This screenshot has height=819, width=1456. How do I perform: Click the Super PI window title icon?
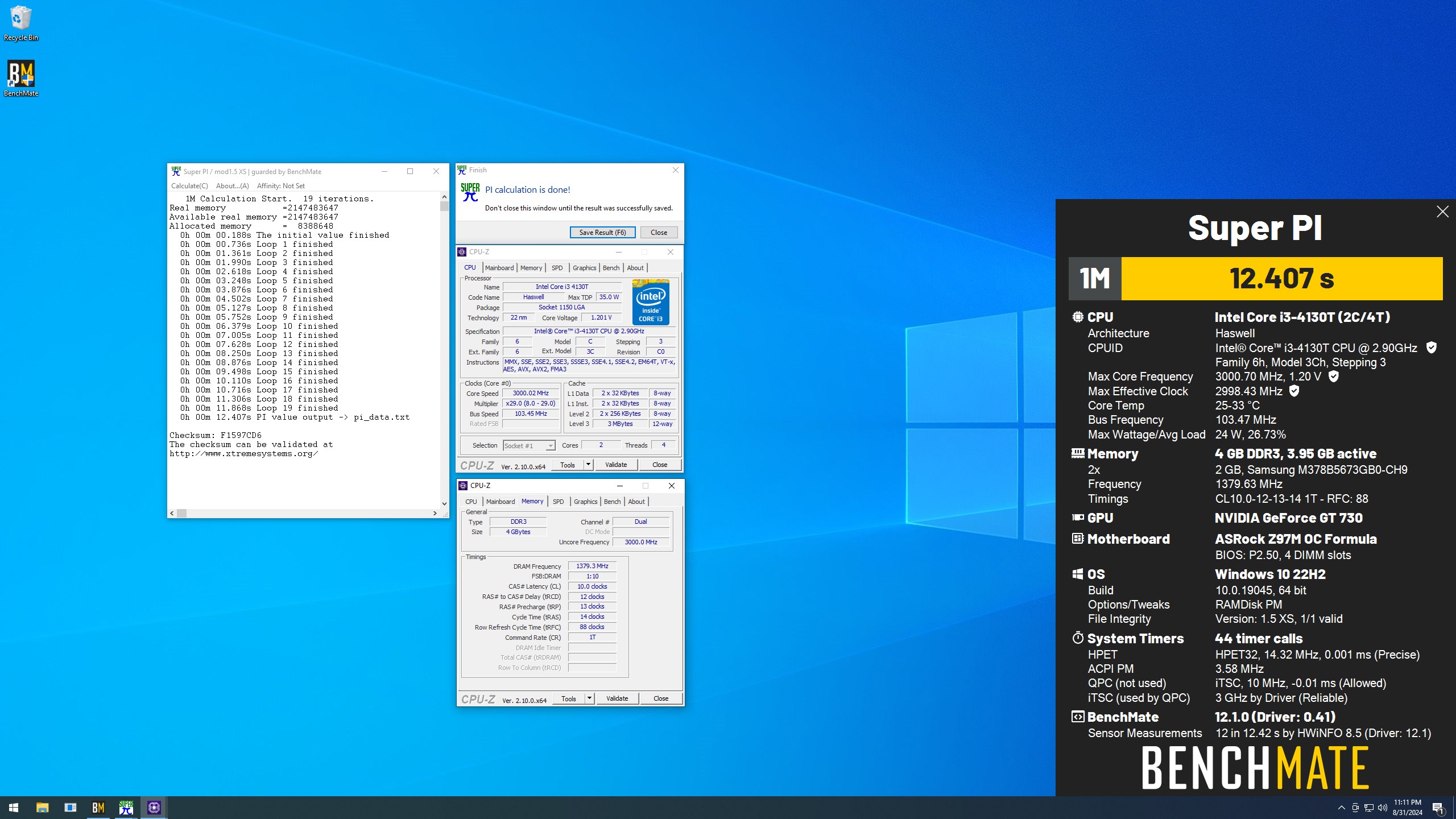pyautogui.click(x=176, y=171)
